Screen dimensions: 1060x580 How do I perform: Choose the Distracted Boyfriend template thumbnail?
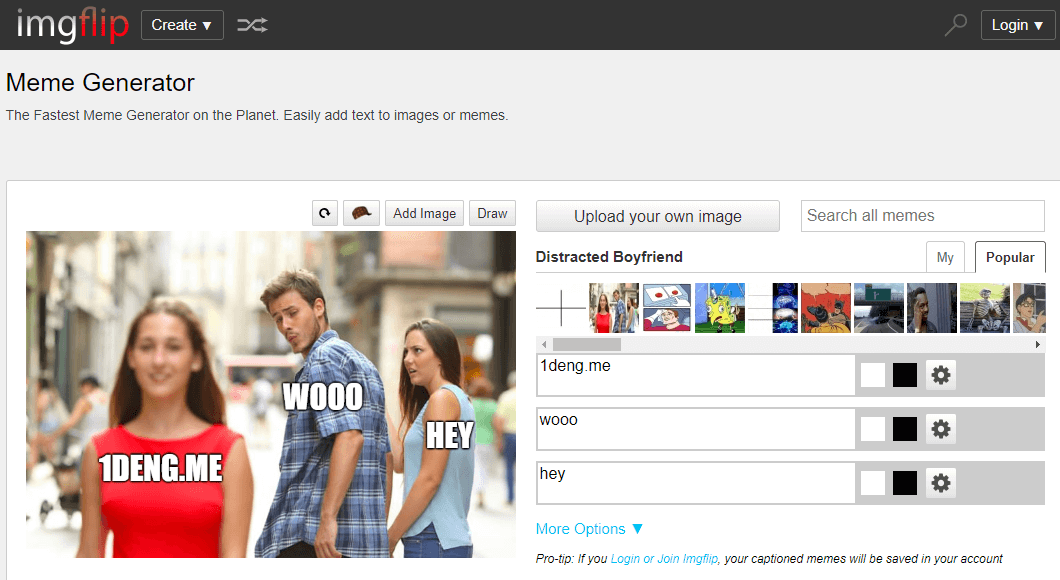pyautogui.click(x=614, y=308)
